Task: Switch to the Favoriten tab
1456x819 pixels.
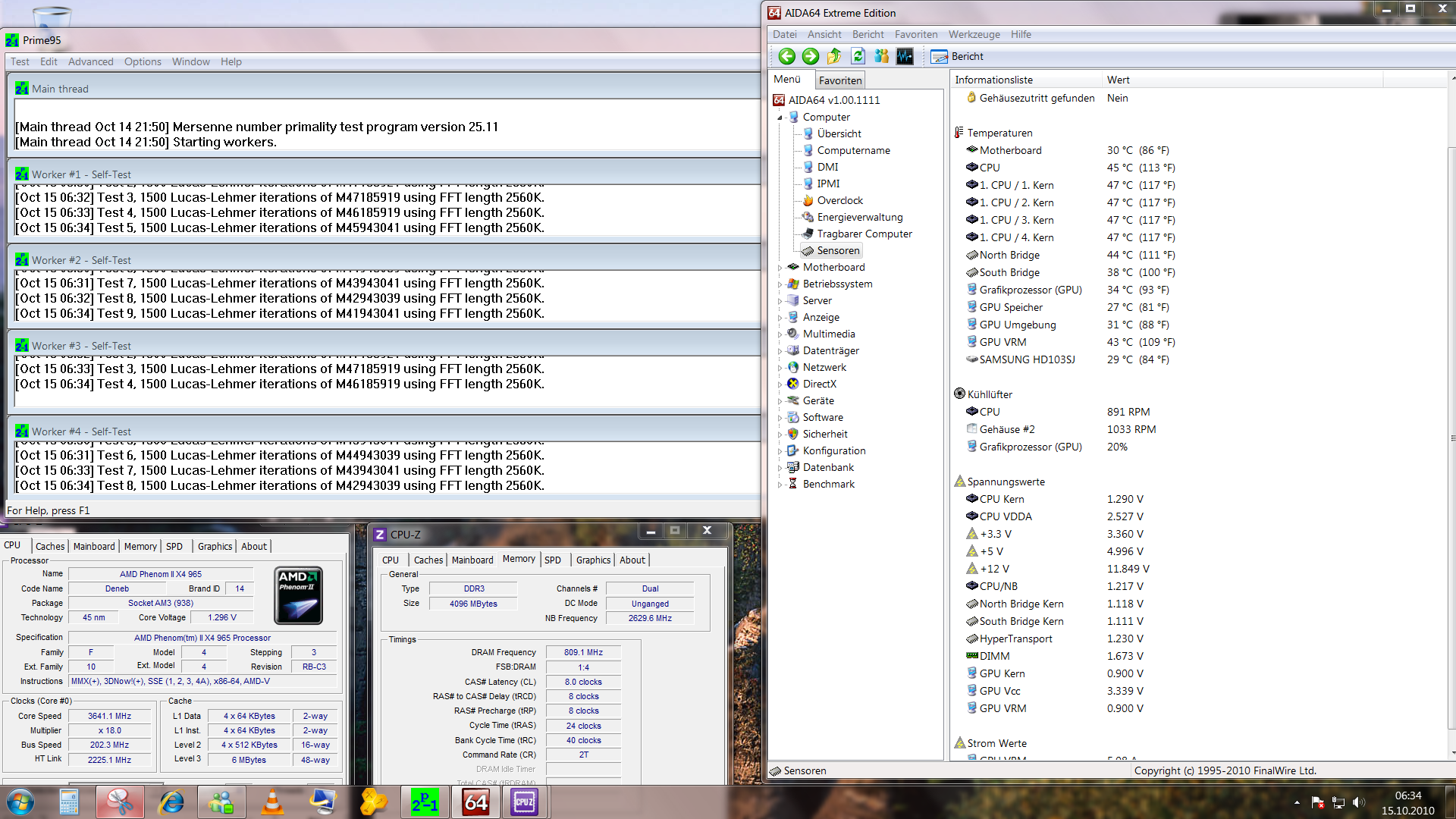Action: (x=840, y=80)
